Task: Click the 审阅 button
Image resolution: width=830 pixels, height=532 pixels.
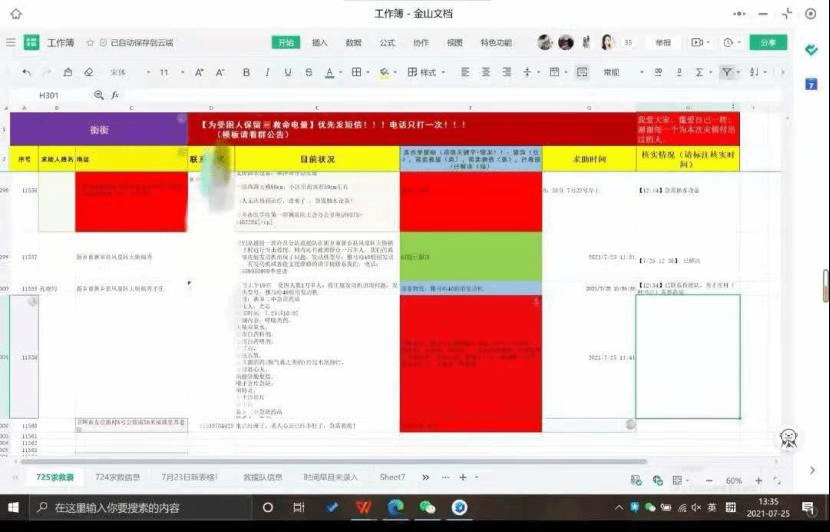Action: (663, 43)
